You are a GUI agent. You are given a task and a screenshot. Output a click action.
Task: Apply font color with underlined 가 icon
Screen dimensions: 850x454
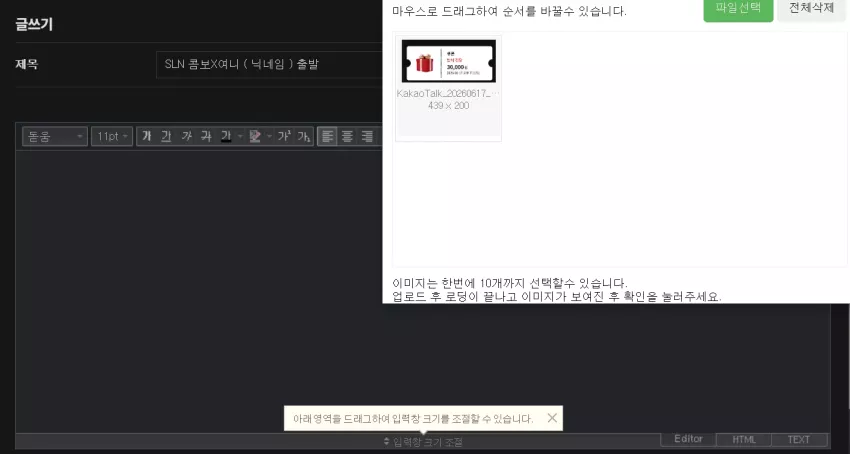coord(226,137)
